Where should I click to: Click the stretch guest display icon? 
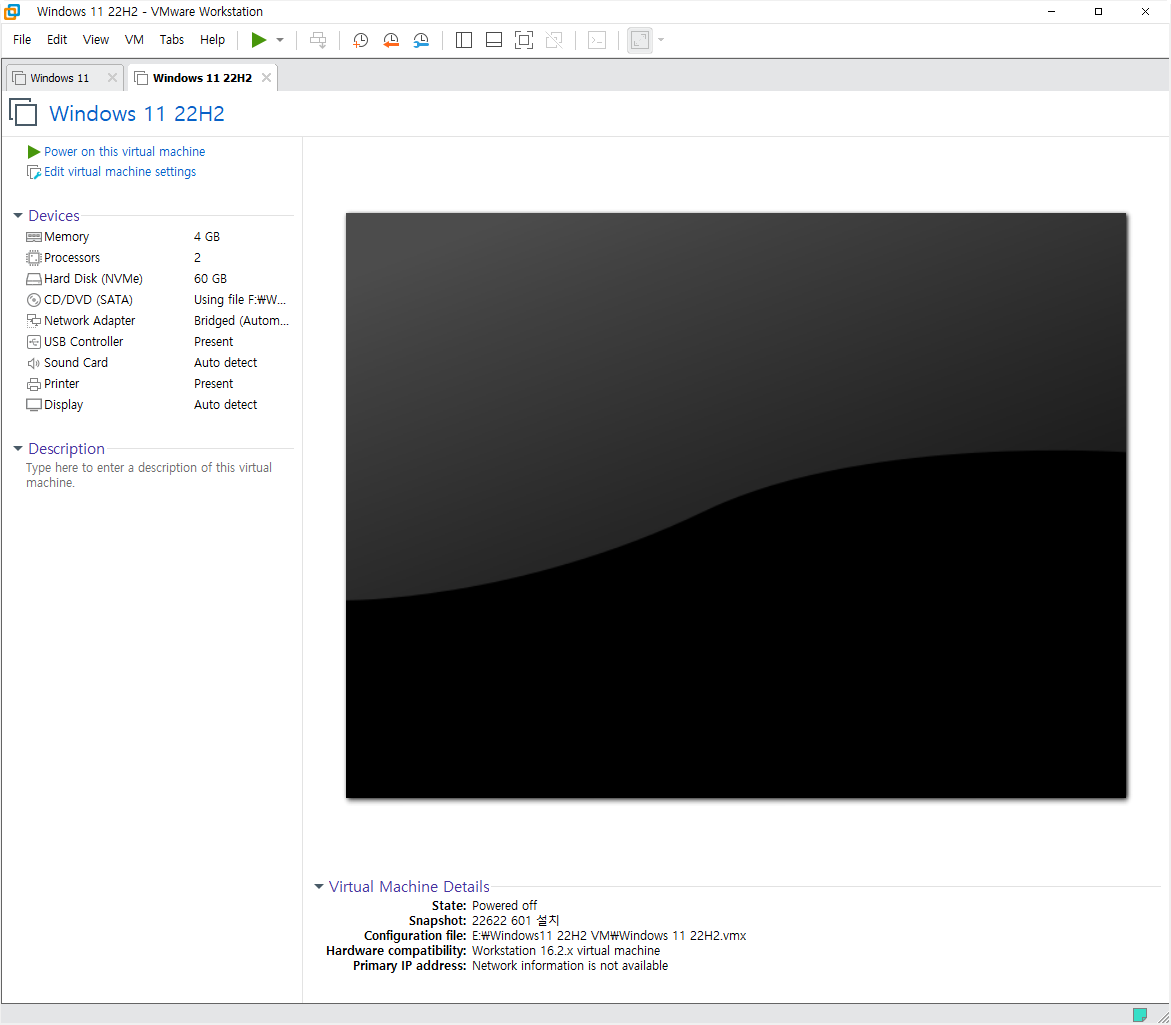tap(640, 40)
